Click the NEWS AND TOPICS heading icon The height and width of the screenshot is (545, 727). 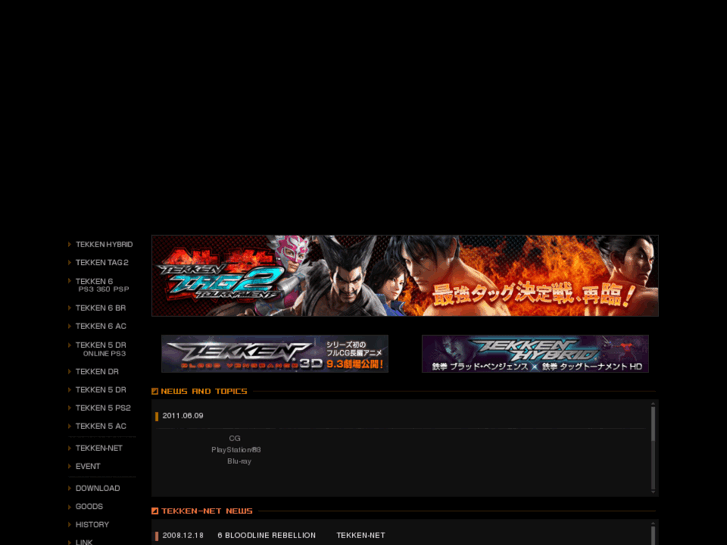pyautogui.click(x=155, y=391)
